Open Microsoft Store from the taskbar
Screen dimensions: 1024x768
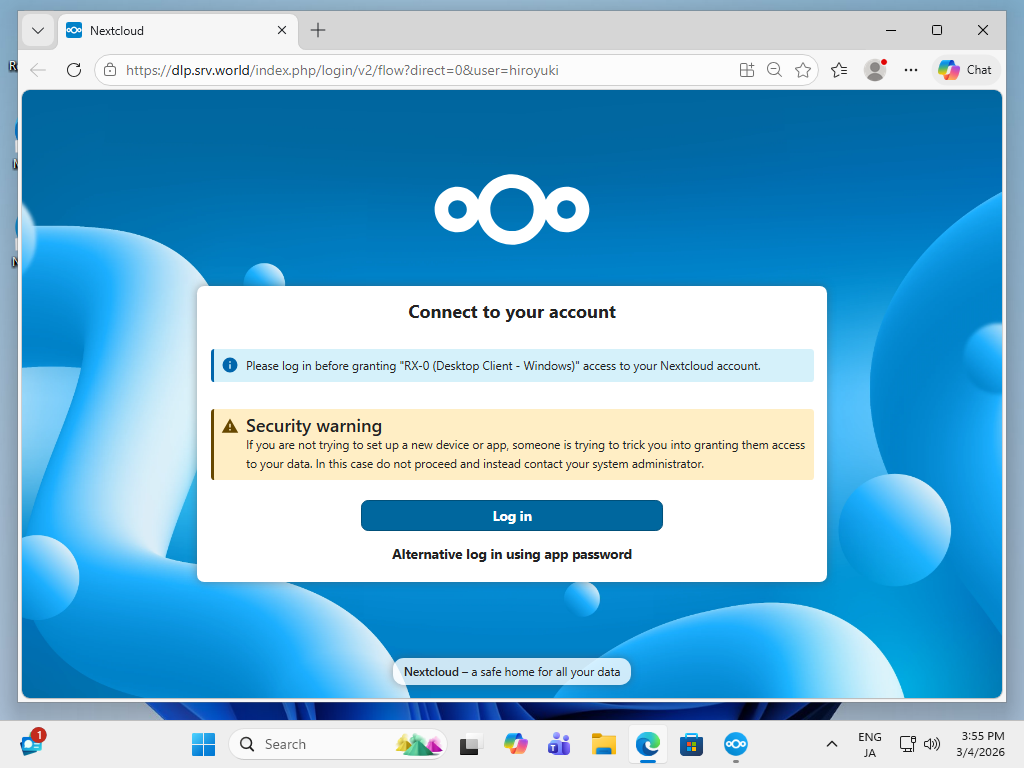692,744
